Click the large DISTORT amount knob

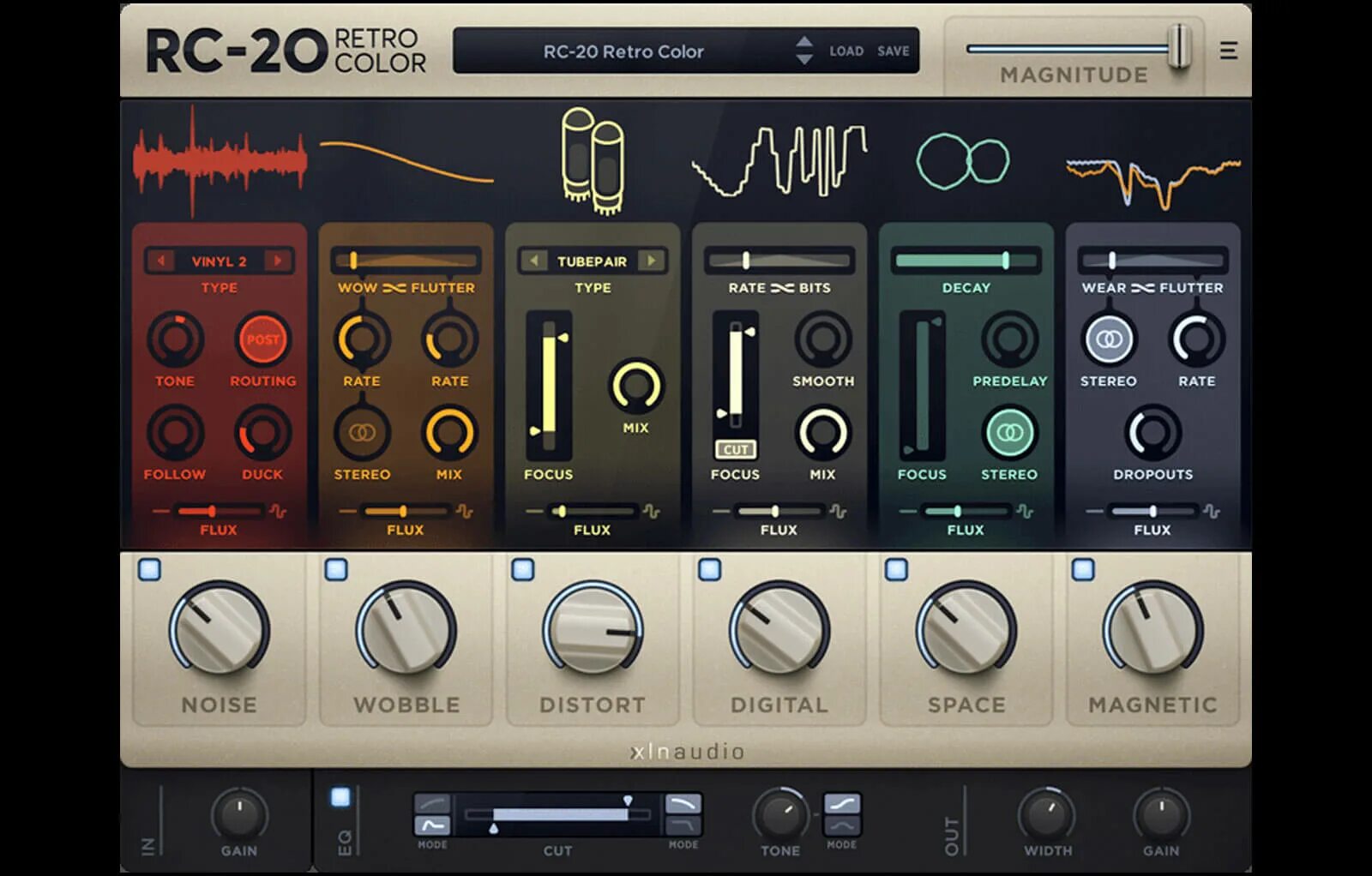pyautogui.click(x=593, y=630)
